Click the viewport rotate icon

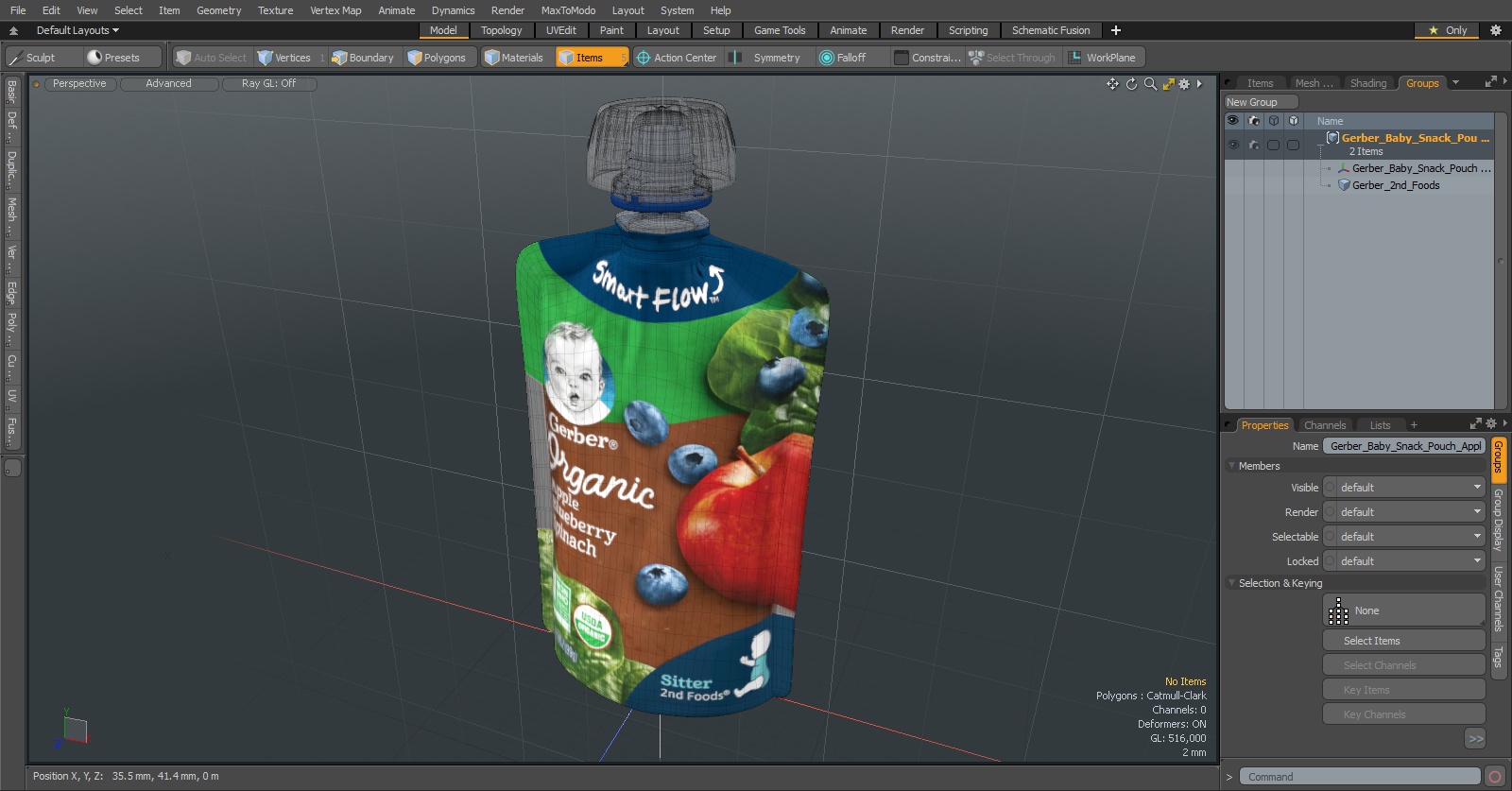click(x=1131, y=84)
